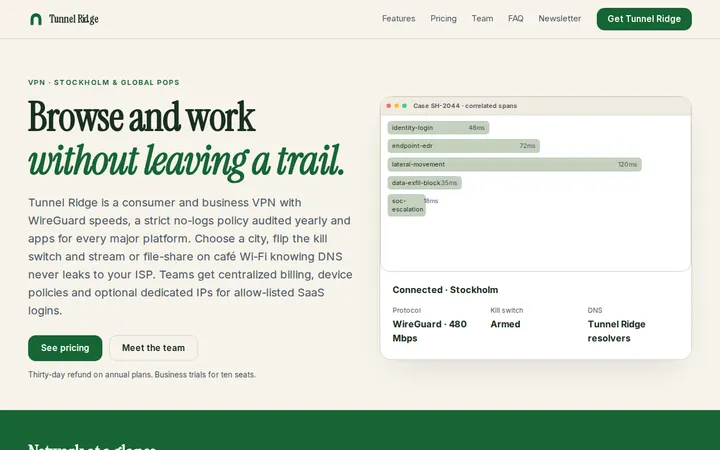720x450 pixels.
Task: Click the DNS label
Action: point(595,310)
